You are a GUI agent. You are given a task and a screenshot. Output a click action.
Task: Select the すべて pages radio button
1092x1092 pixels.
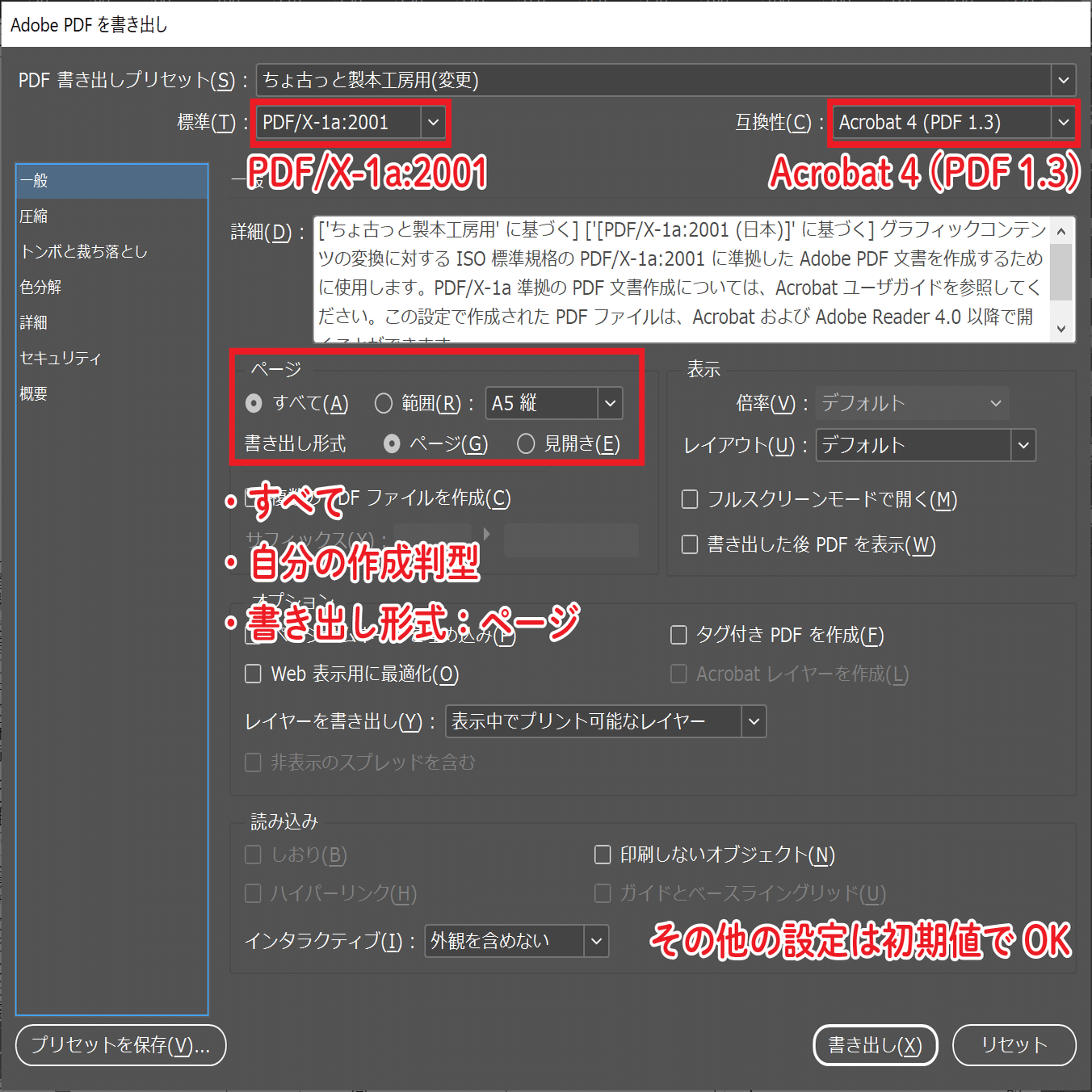254,403
